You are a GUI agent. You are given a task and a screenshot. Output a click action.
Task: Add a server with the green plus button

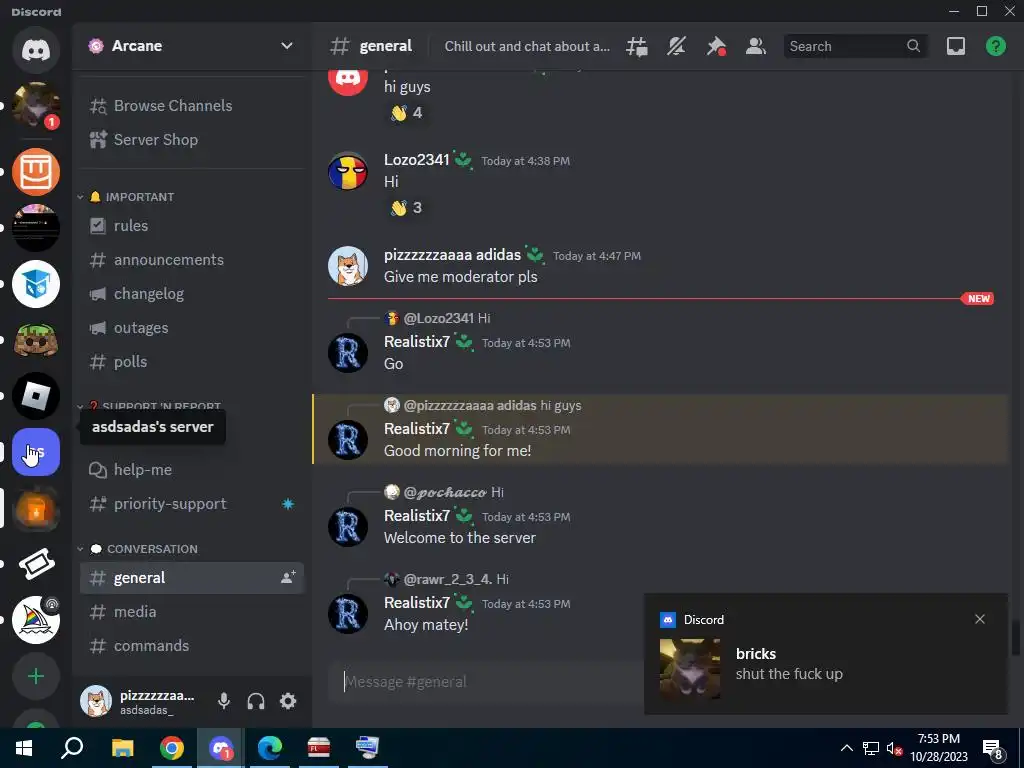coord(36,677)
